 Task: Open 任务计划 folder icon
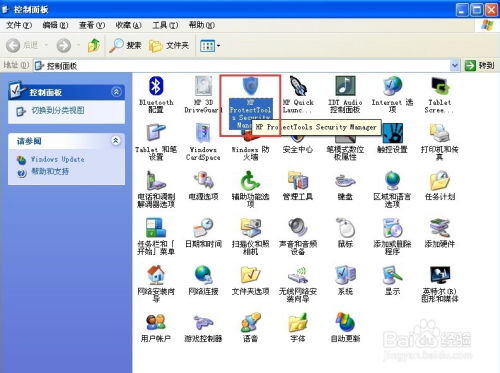tap(440, 180)
